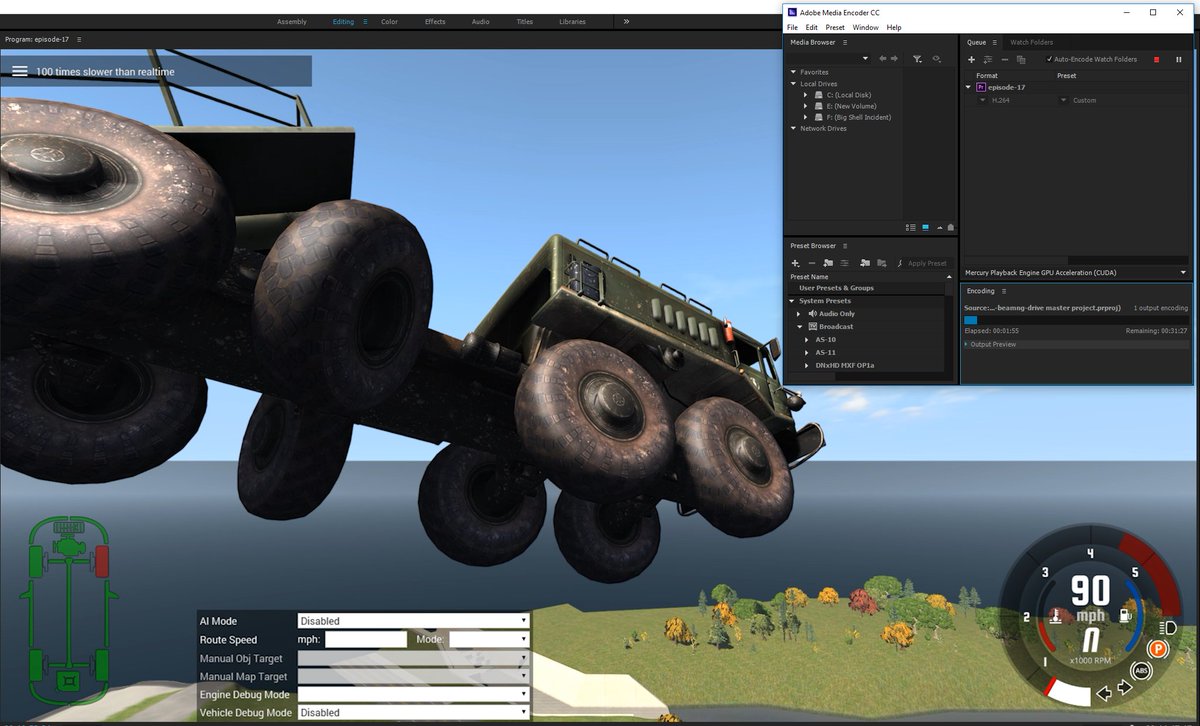
Task: Click Media Browser back arrow
Action: pyautogui.click(x=882, y=59)
